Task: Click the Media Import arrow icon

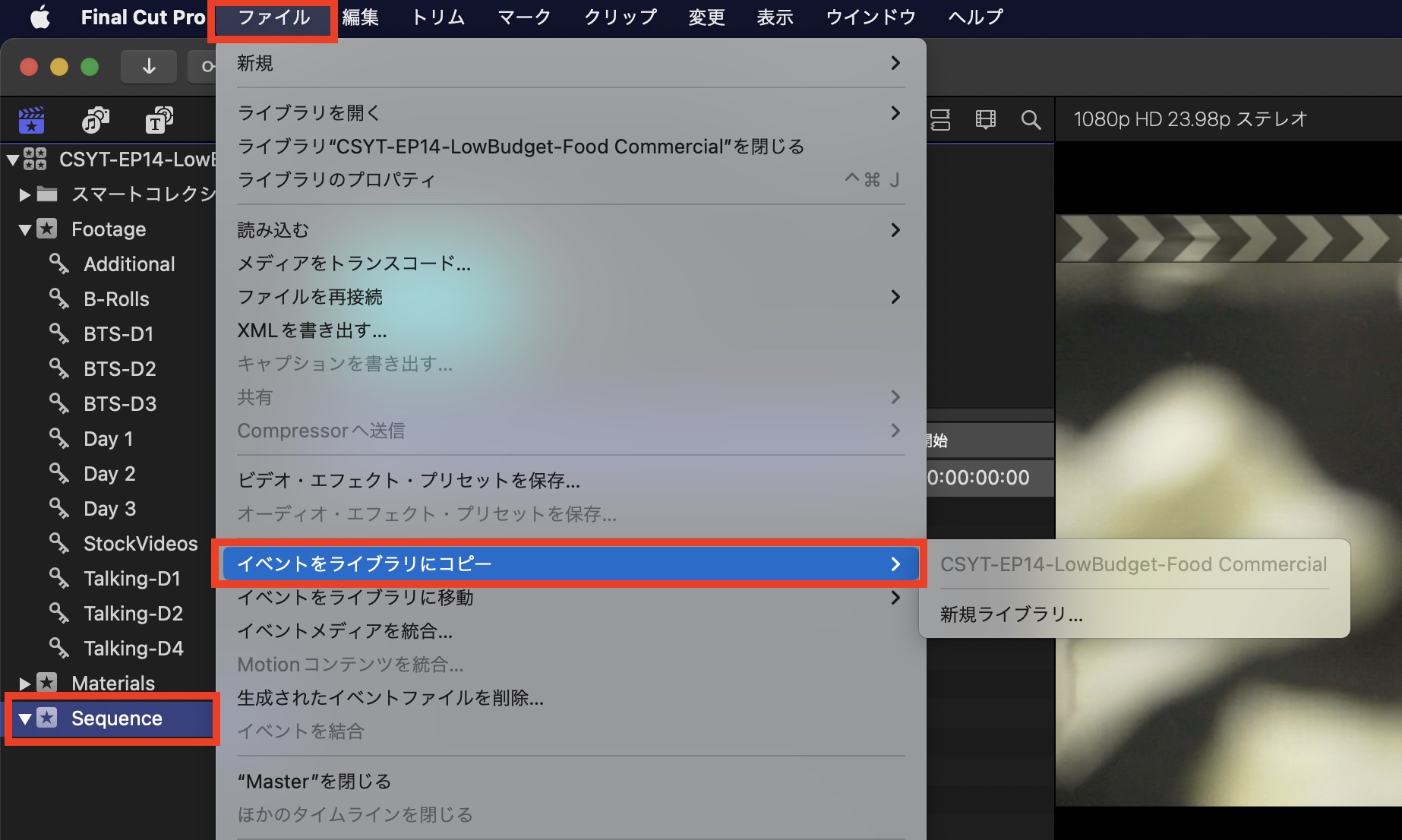Action: click(x=149, y=66)
